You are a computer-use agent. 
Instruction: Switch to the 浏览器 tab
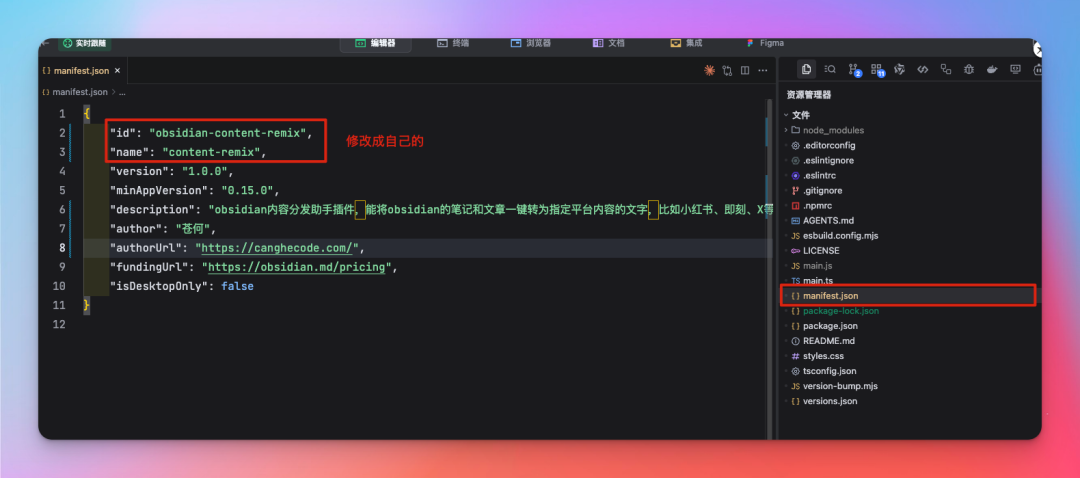click(531, 43)
